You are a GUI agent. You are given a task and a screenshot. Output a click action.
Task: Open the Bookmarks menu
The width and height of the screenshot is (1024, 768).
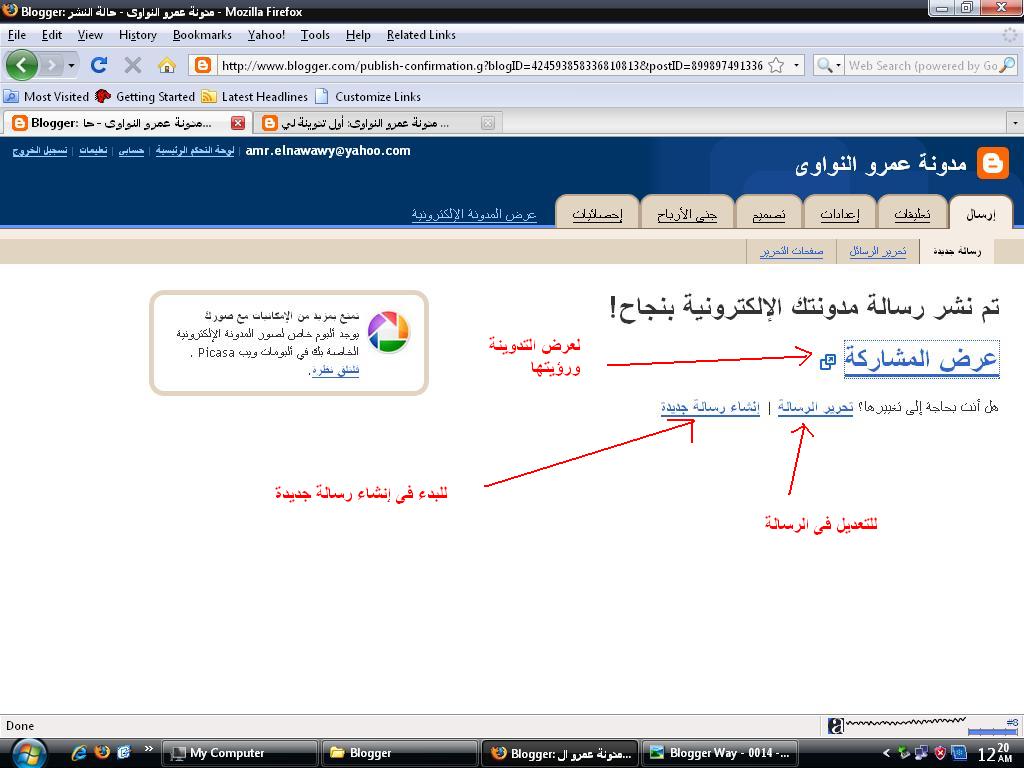pyautogui.click(x=202, y=35)
